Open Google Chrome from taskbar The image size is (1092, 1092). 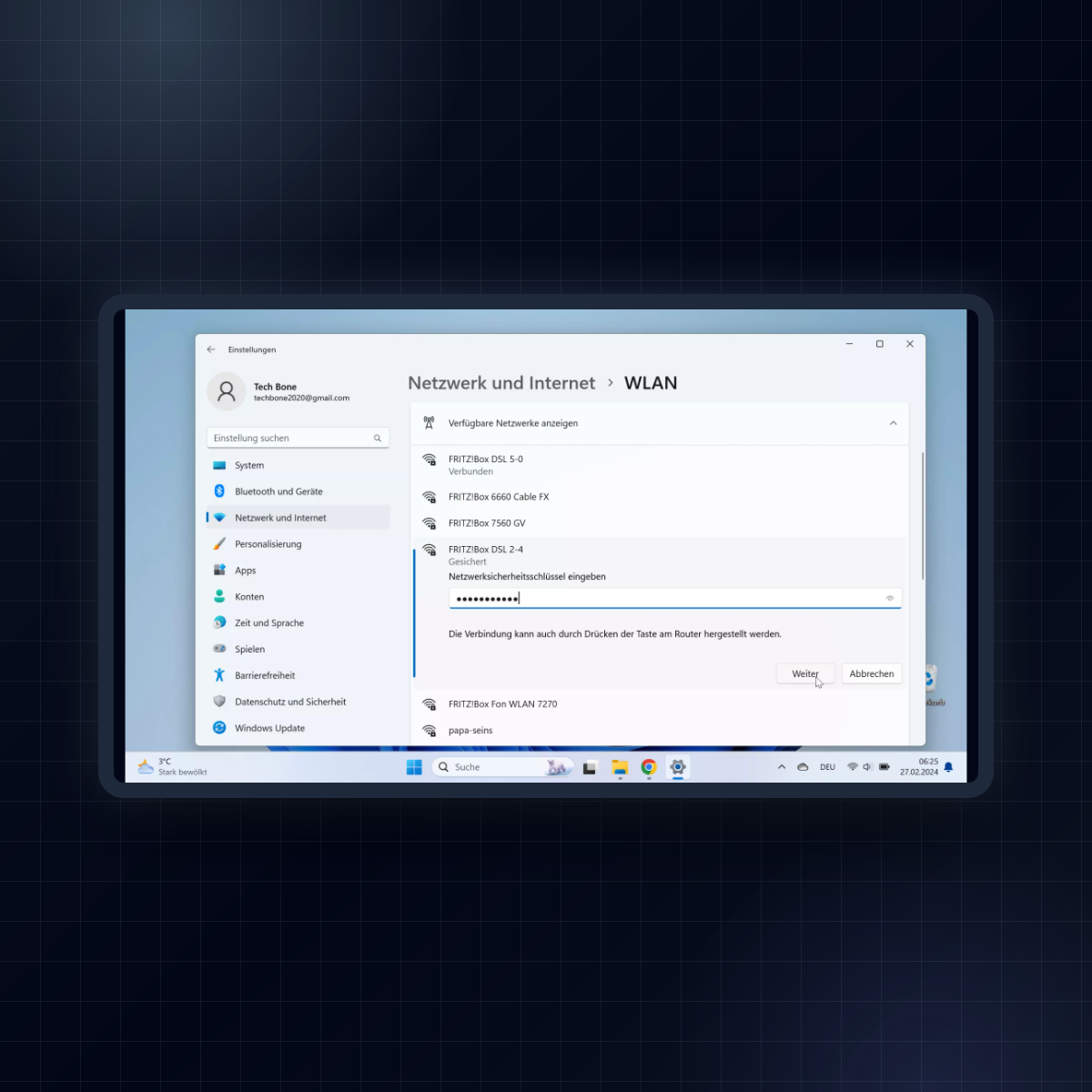point(649,767)
